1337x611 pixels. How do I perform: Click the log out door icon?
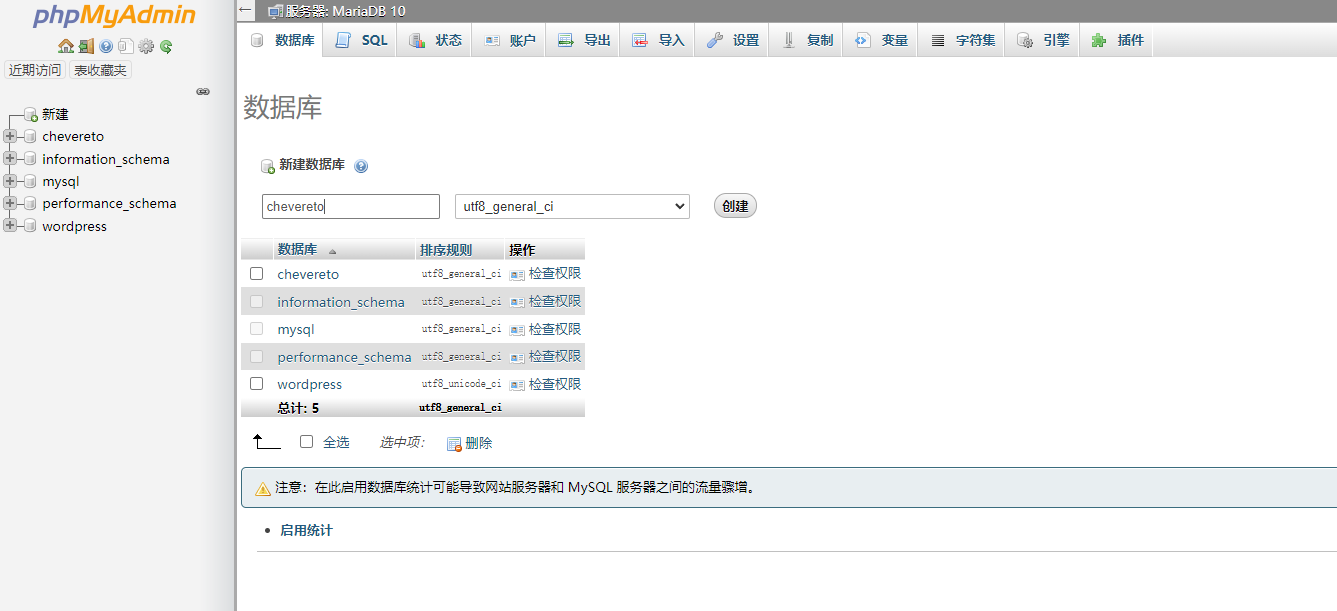(x=86, y=46)
